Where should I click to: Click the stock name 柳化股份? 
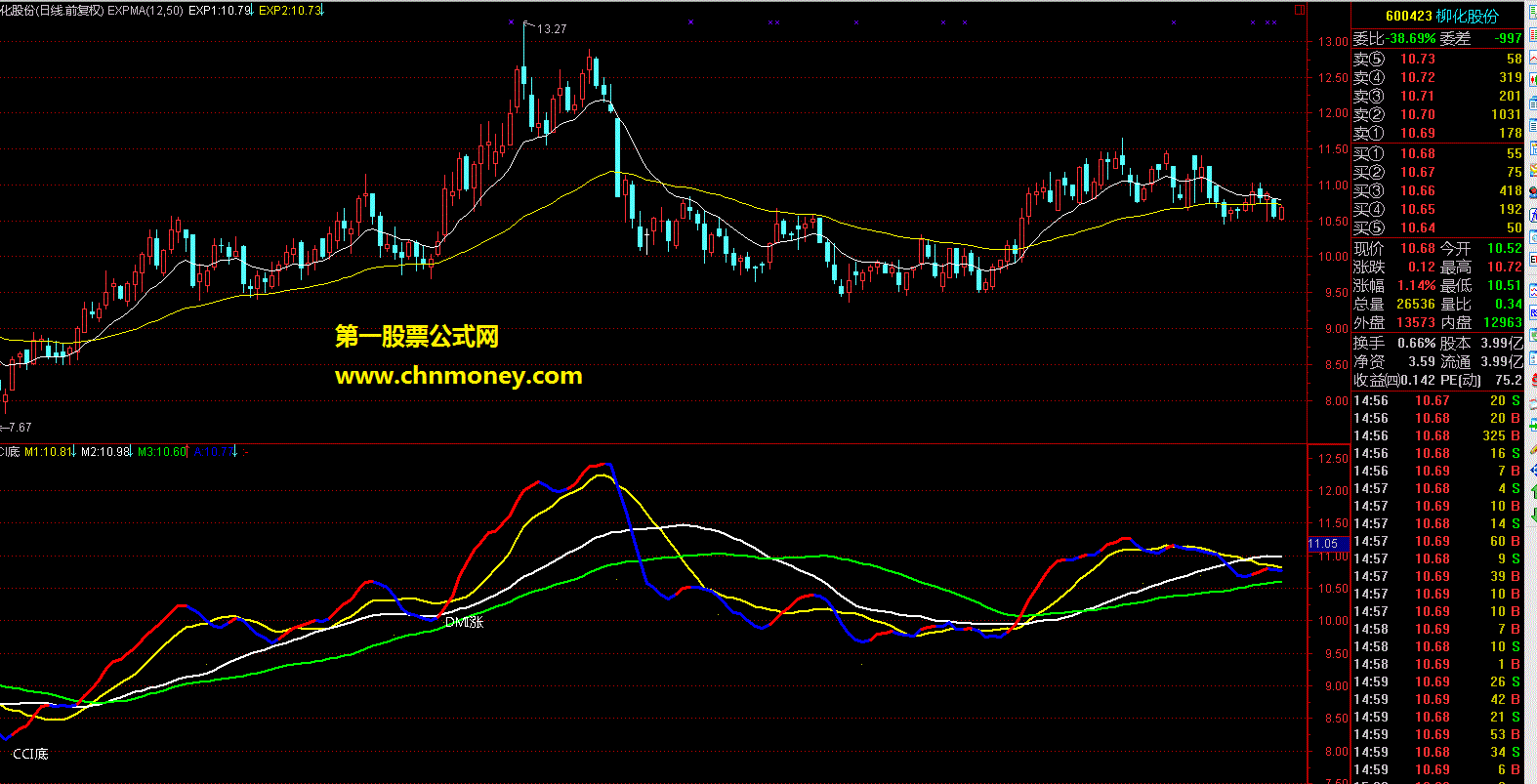point(1467,16)
